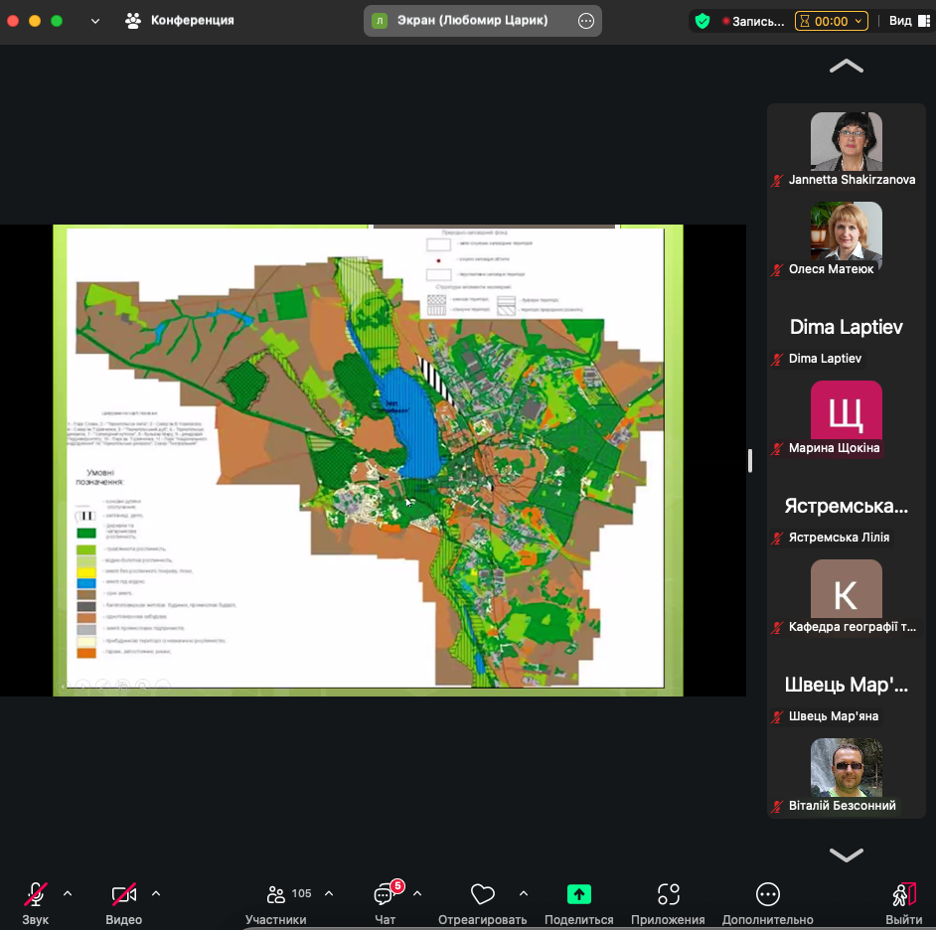Open the Вид view menu

[905, 21]
